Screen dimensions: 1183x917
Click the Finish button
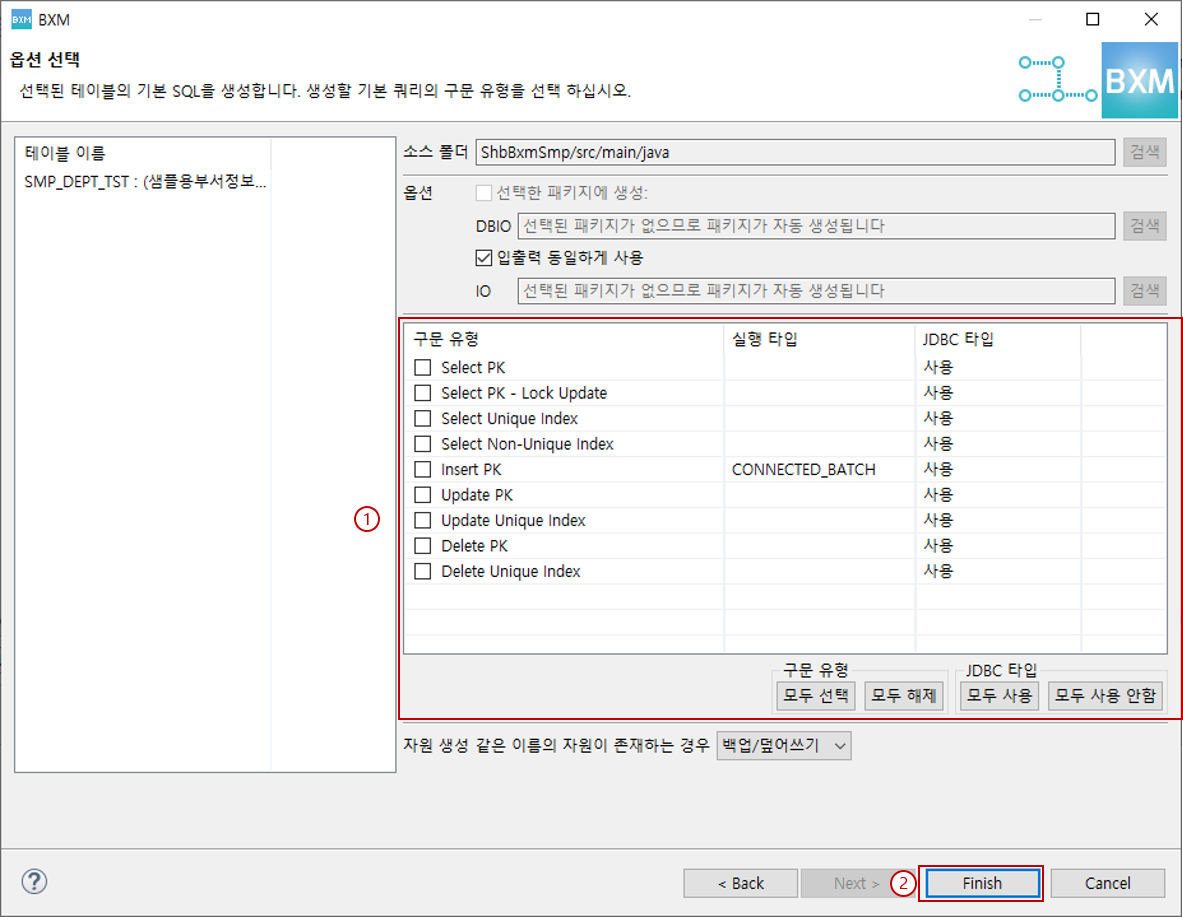pyautogui.click(x=981, y=883)
